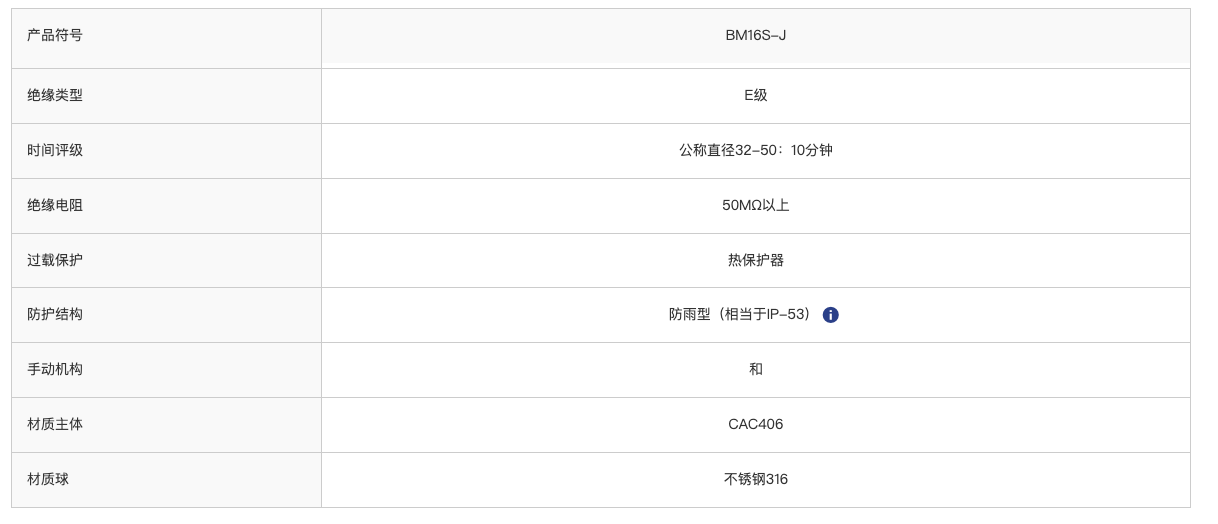The width and height of the screenshot is (1218, 524).
Task: Select the 防护结构 label cell
Action: click(166, 315)
